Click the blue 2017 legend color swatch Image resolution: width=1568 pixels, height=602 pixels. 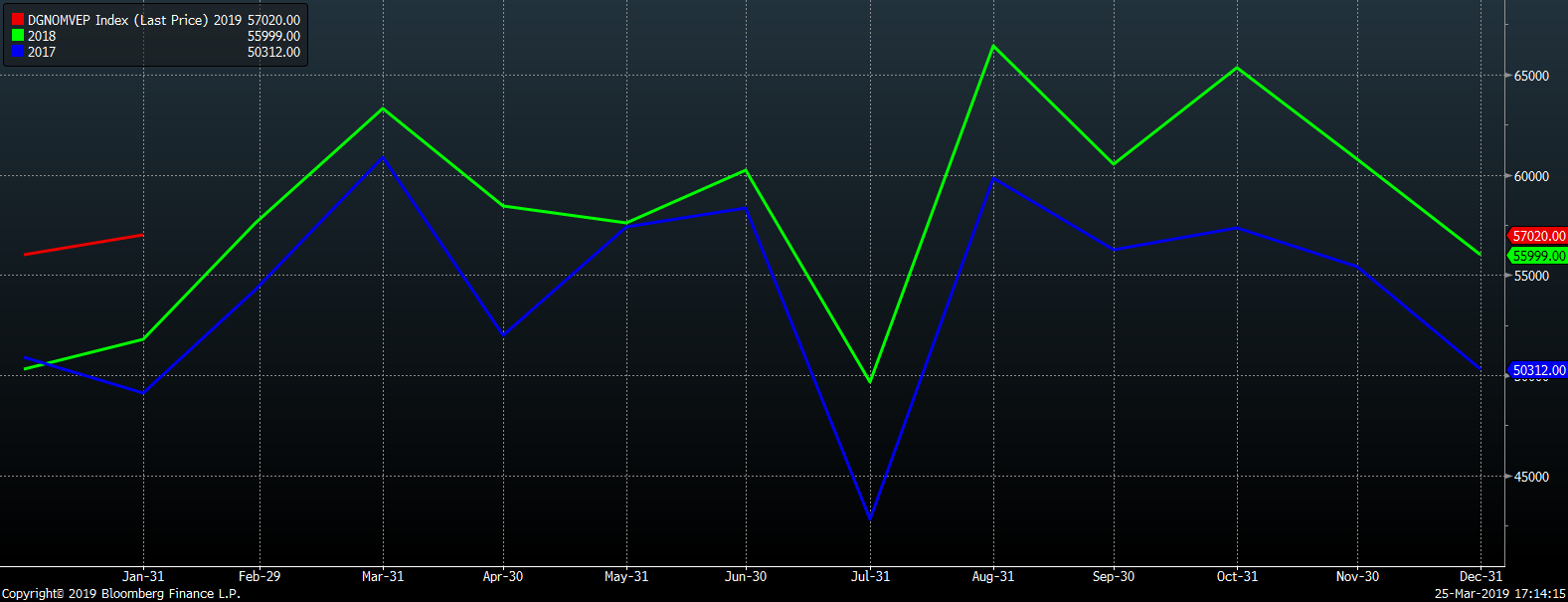pos(18,52)
